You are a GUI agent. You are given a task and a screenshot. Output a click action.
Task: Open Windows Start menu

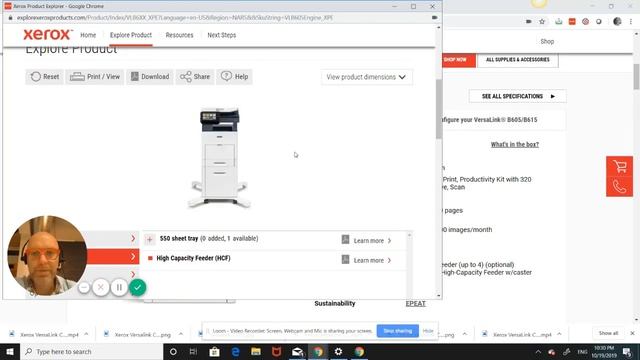tap(10, 351)
